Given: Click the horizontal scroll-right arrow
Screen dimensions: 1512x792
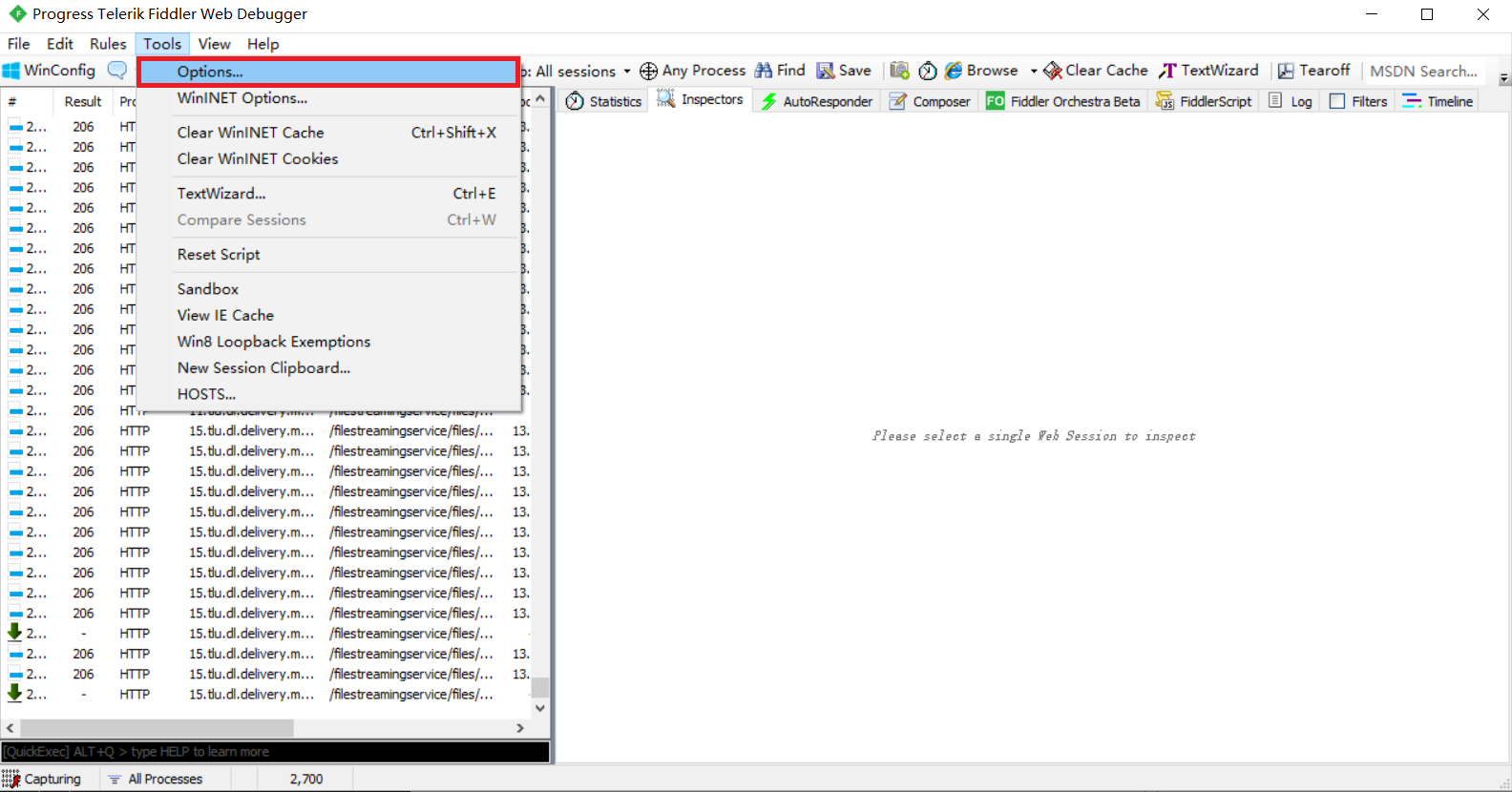Looking at the screenshot, I should [x=520, y=728].
